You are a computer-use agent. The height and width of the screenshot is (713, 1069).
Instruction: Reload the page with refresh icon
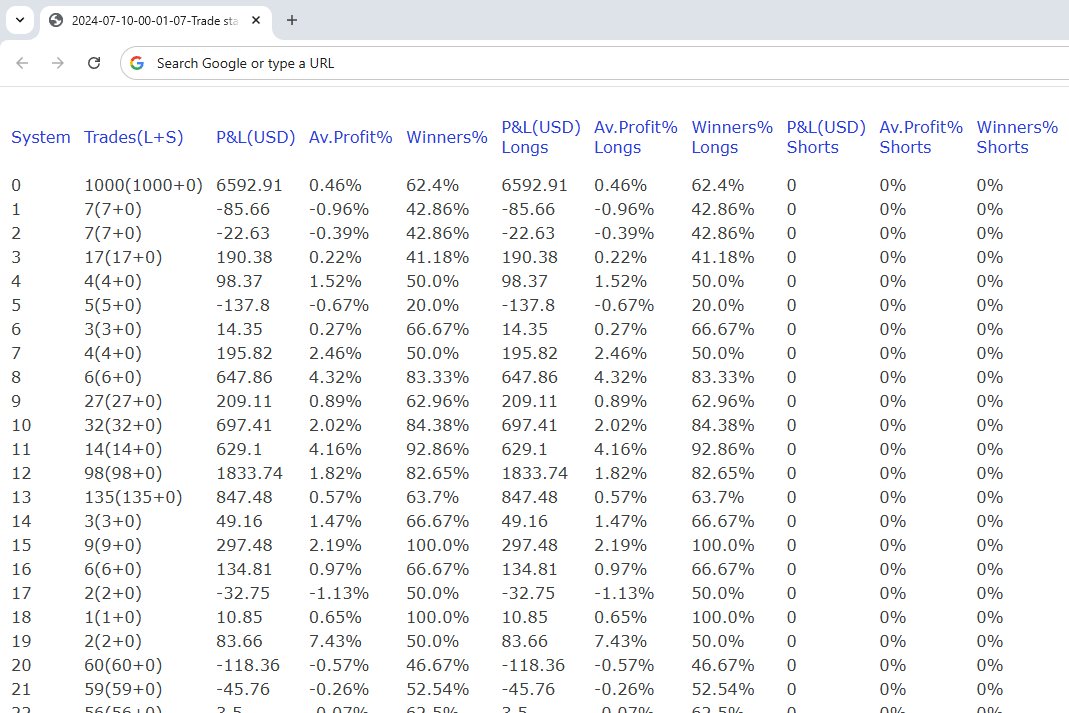94,63
